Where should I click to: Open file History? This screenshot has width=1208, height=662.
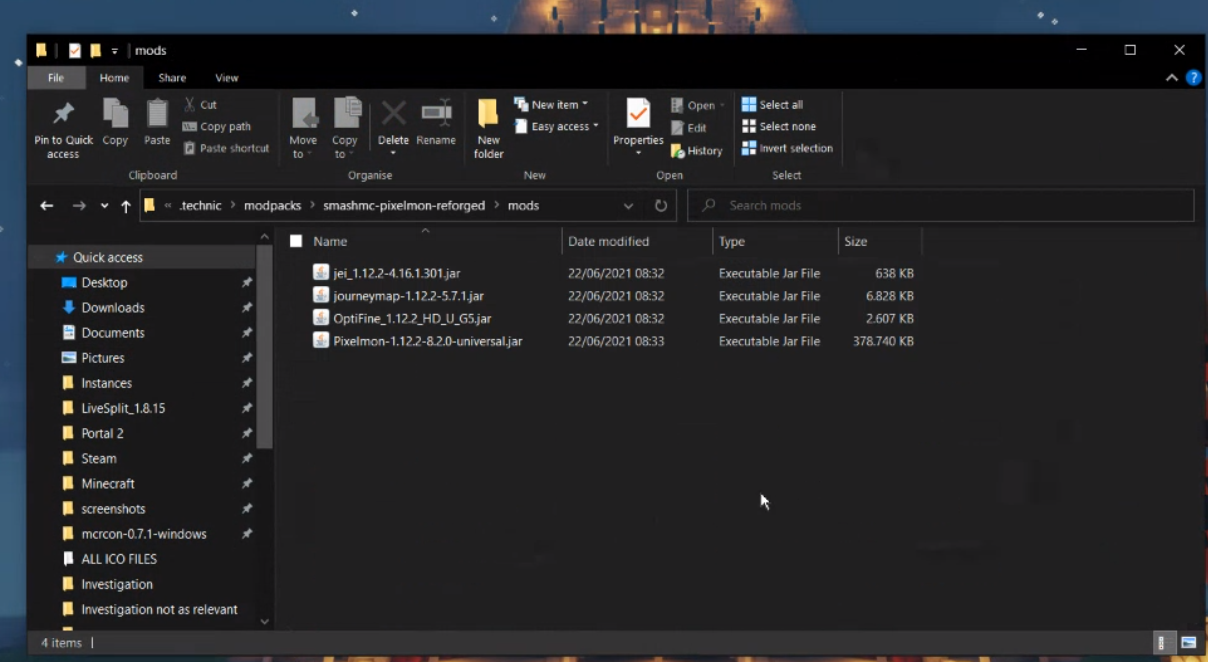point(696,150)
